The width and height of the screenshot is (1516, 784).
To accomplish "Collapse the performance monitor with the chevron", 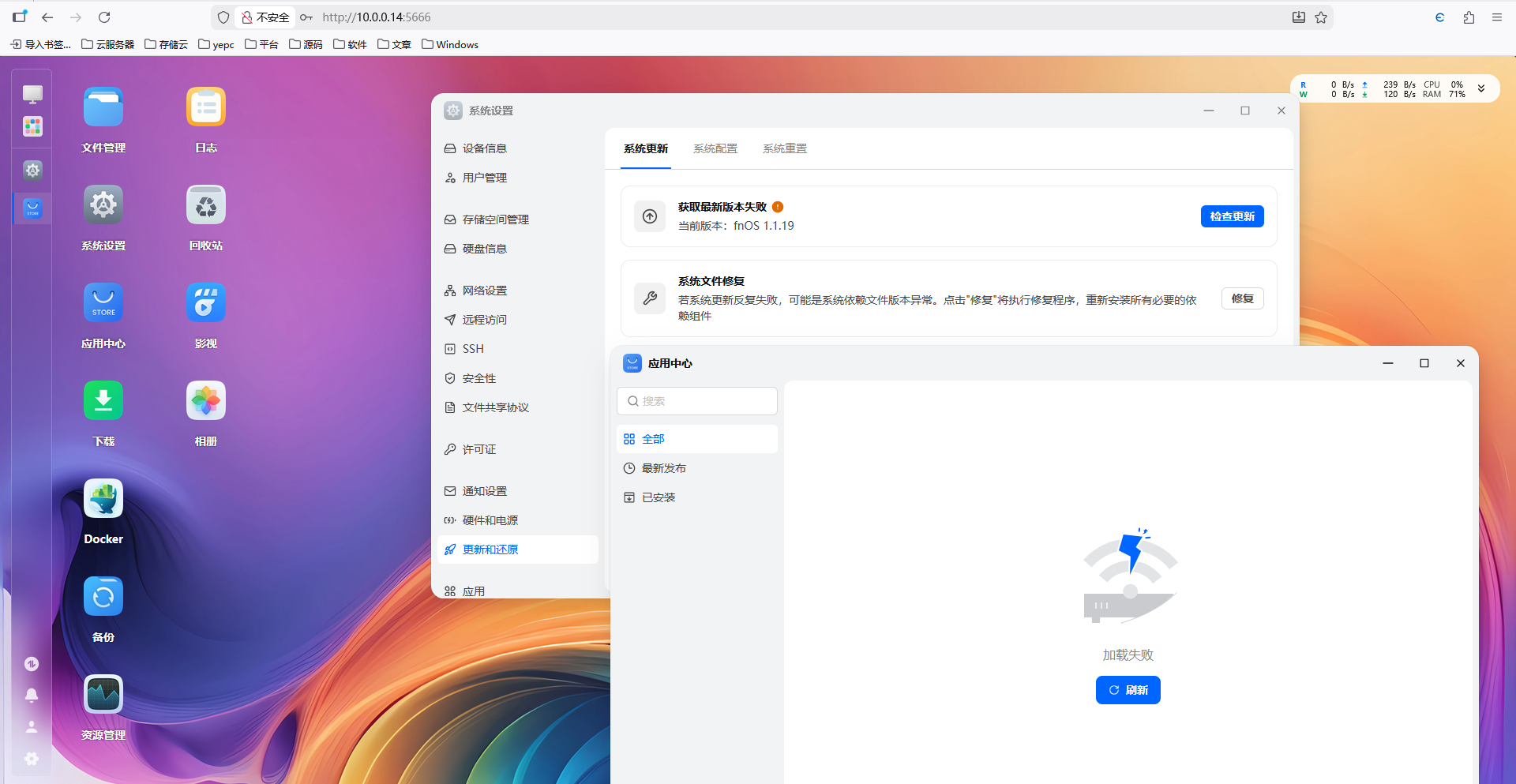I will click(1483, 88).
